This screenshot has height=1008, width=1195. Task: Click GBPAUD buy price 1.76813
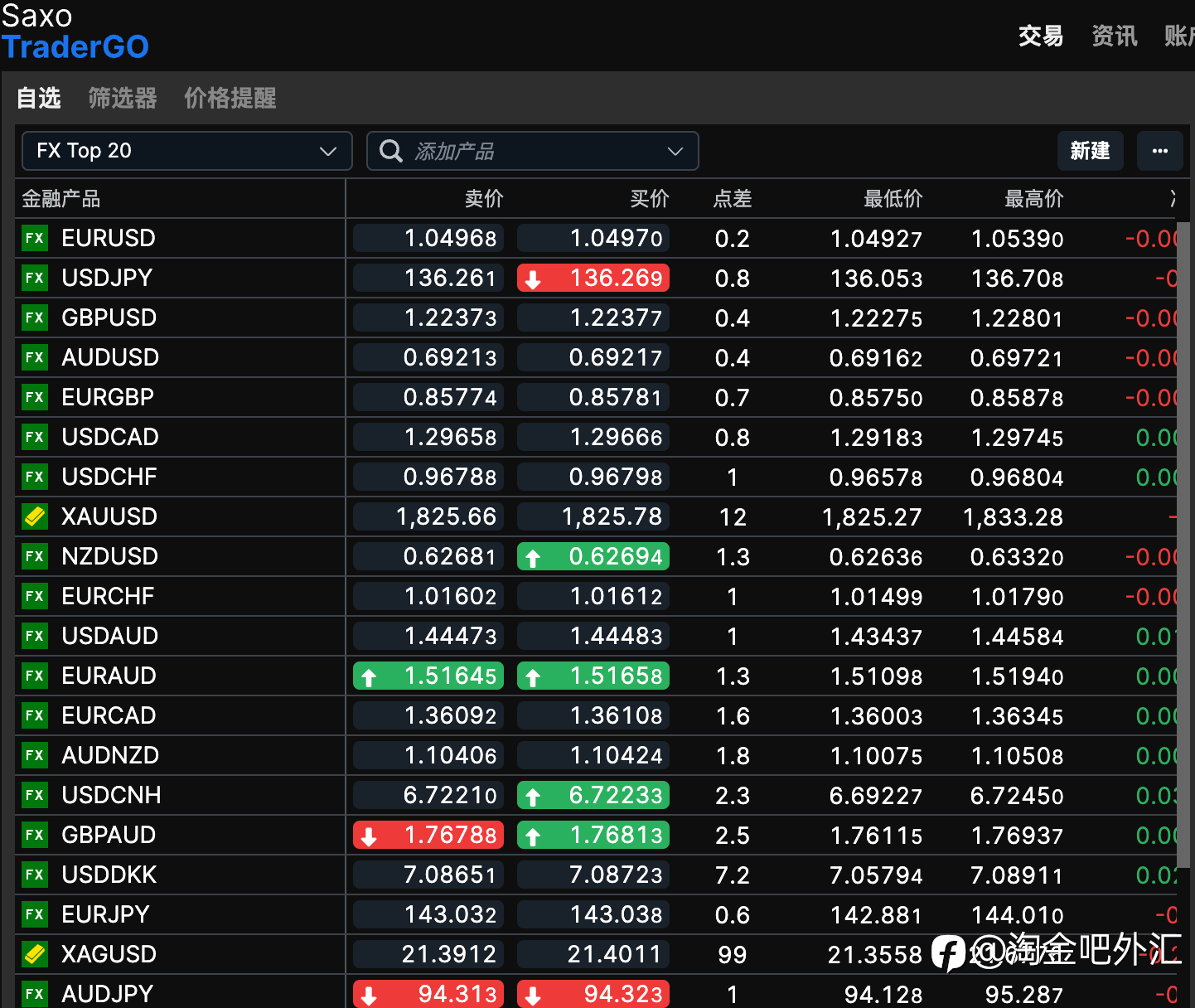593,835
